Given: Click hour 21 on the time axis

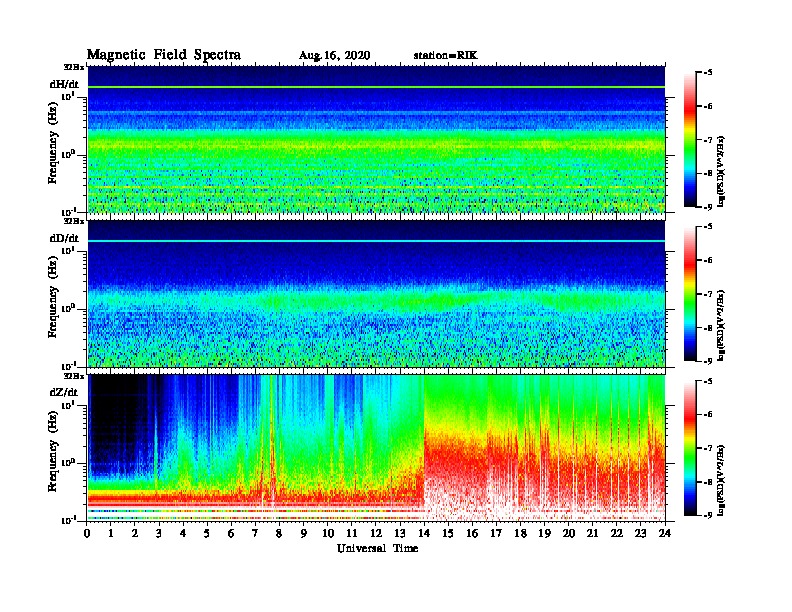Looking at the screenshot, I should pos(592,534).
